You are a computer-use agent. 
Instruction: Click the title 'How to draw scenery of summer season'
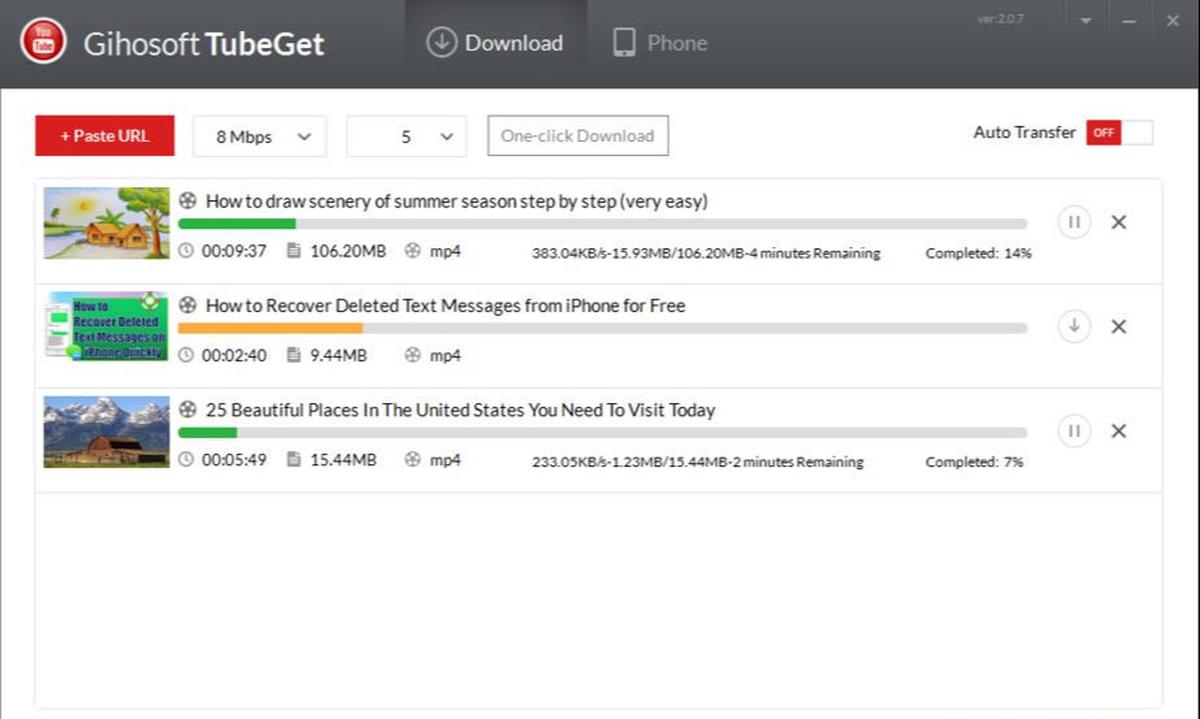456,201
